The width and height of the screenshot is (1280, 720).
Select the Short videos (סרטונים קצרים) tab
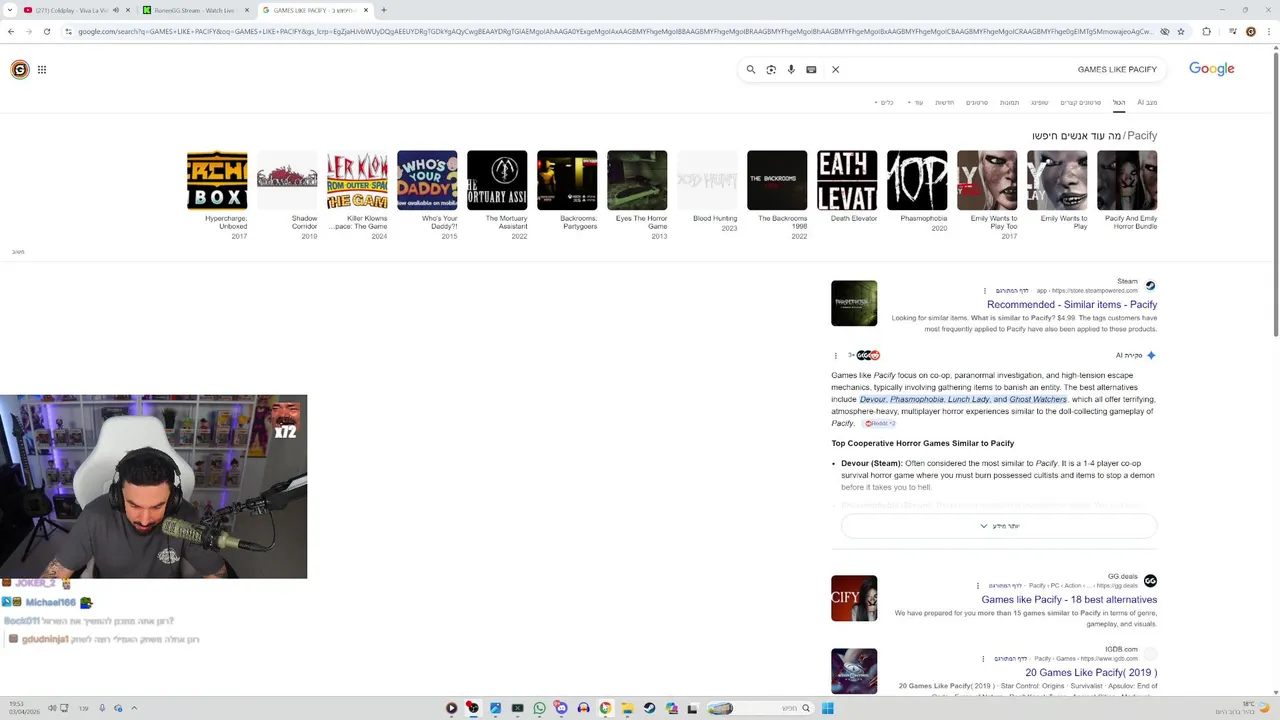1080,102
